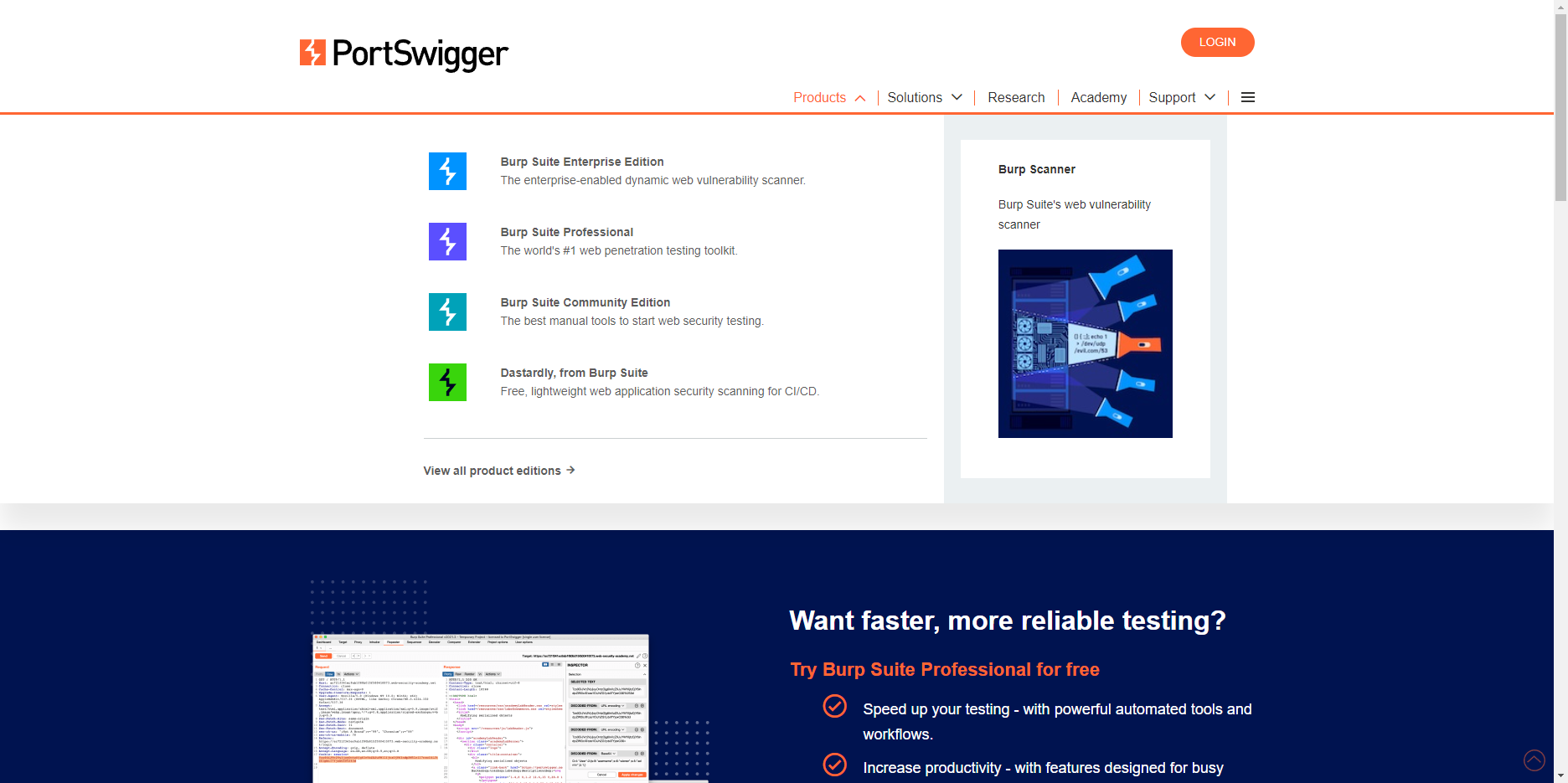
Task: Click the Burp Suite Professional purple icon
Action: coord(447,241)
